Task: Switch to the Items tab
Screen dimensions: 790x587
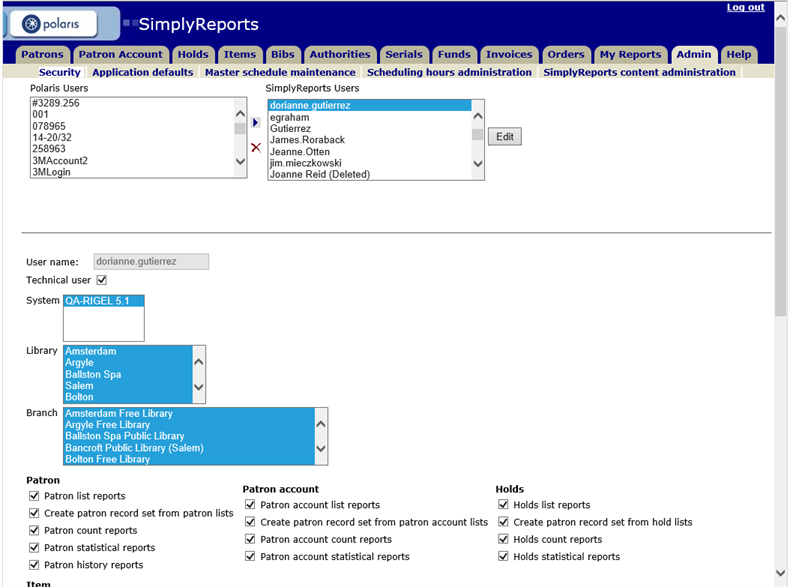Action: 240,54
